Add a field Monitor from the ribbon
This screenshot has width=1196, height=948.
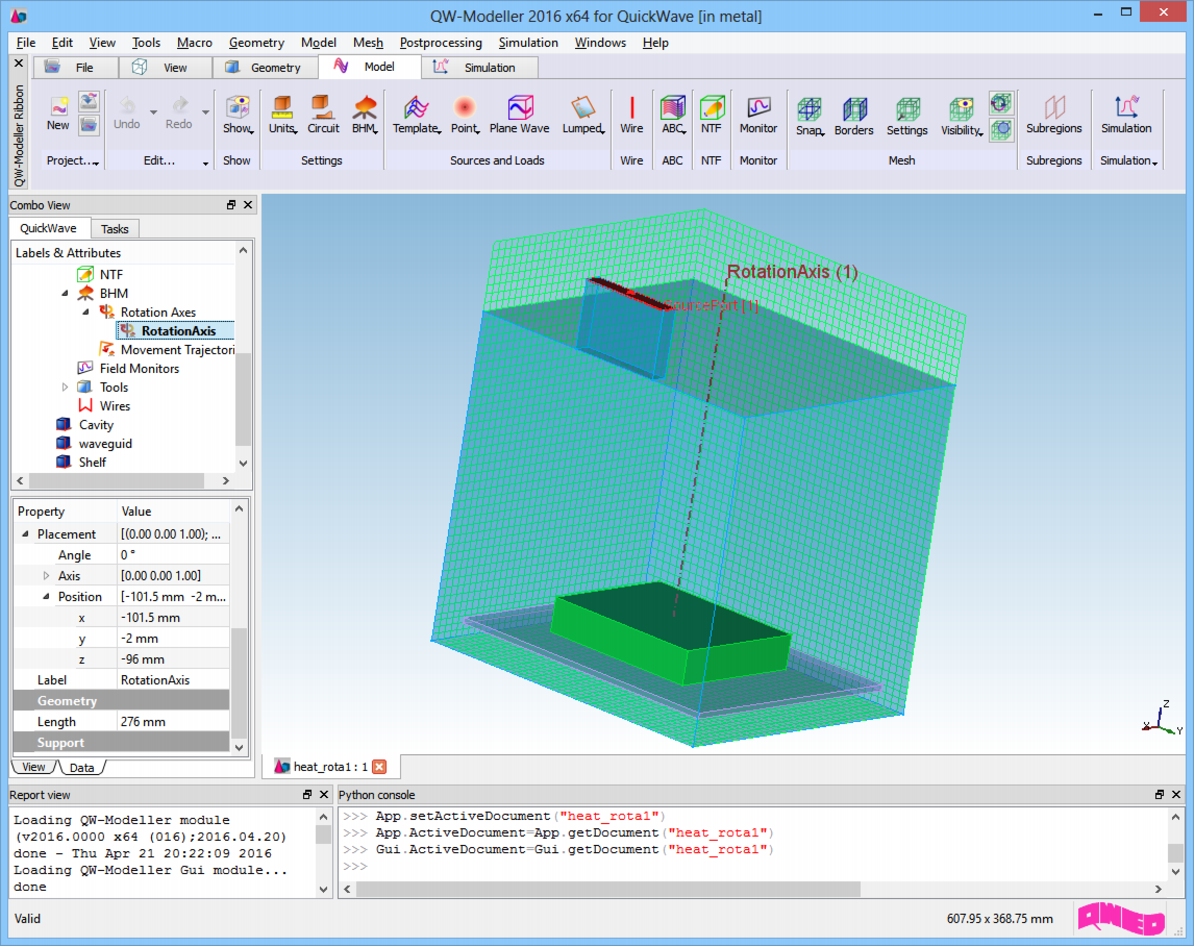coord(758,114)
